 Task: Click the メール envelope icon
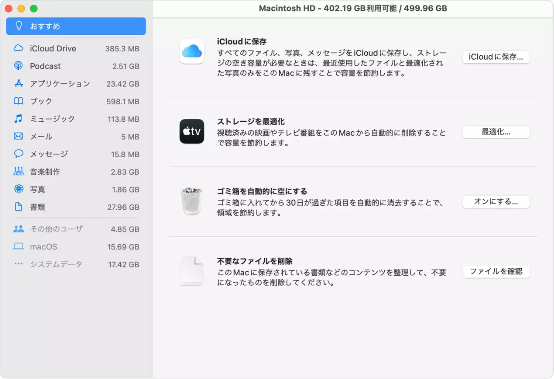[x=18, y=136]
